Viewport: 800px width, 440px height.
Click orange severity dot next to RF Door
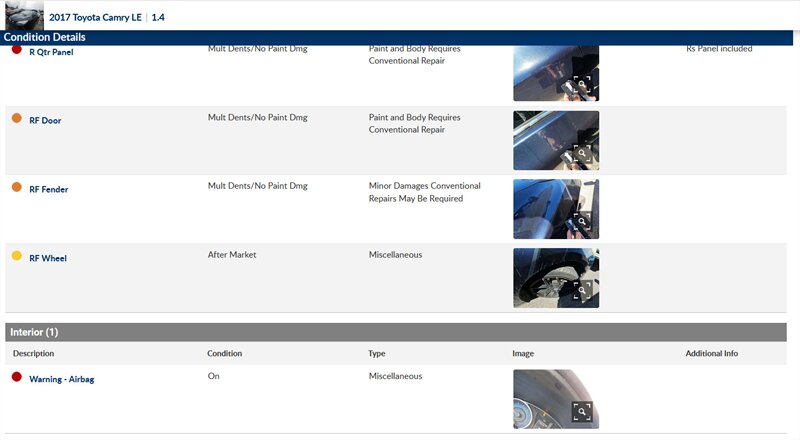(x=16, y=118)
